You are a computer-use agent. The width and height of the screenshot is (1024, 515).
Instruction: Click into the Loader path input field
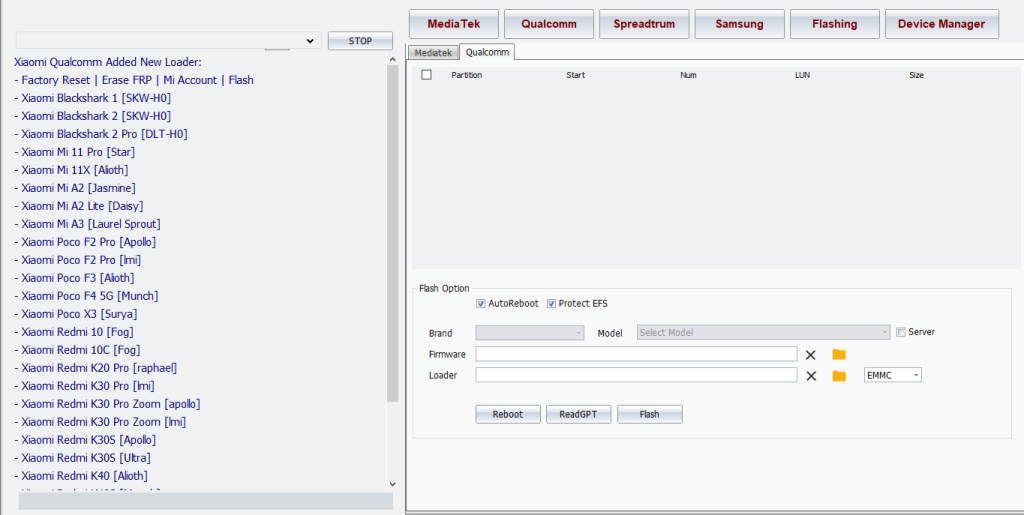pyautogui.click(x=636, y=375)
